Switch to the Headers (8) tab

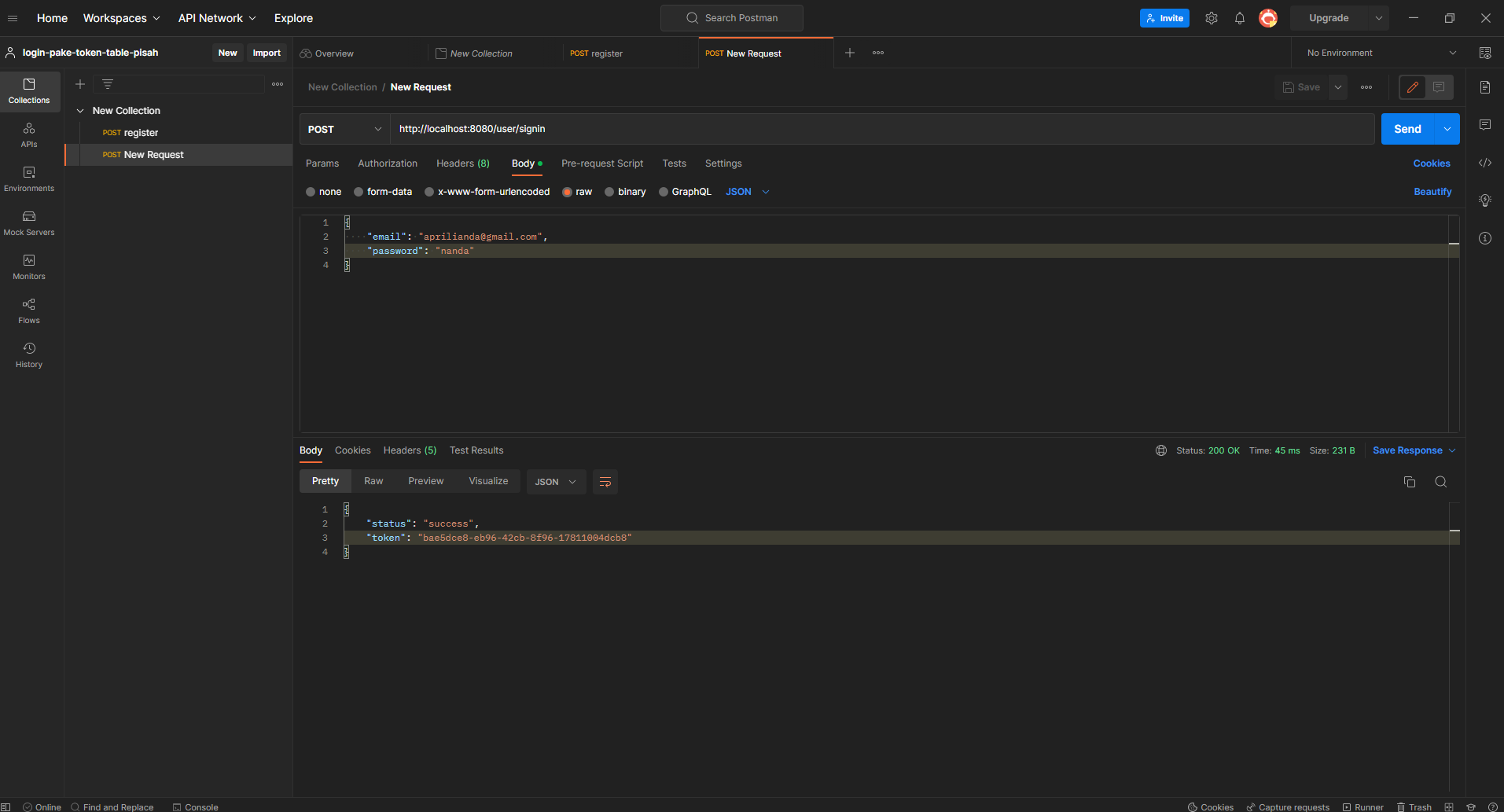pyautogui.click(x=463, y=164)
